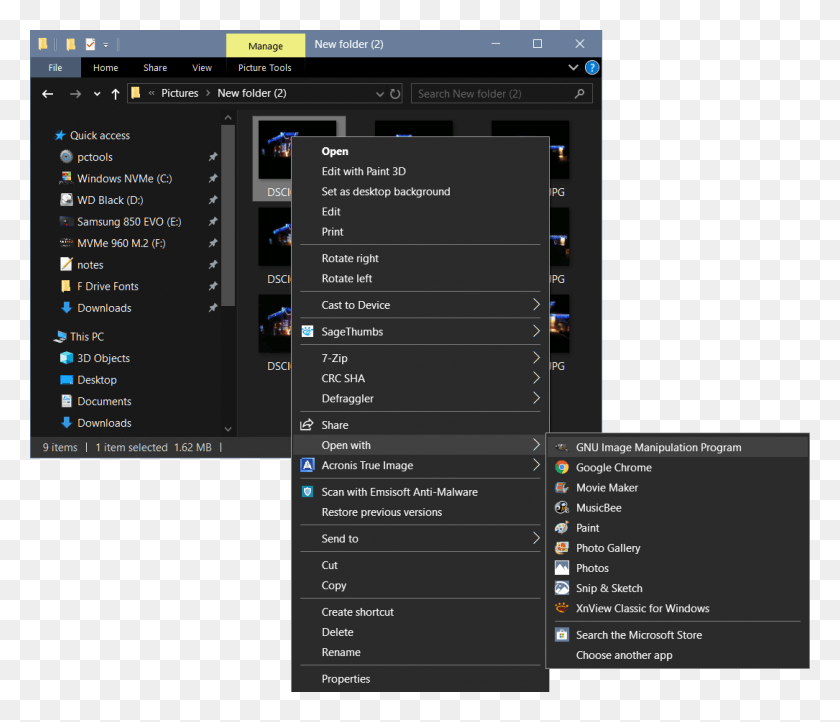Launch Photo Gallery from Open with list

tap(607, 548)
